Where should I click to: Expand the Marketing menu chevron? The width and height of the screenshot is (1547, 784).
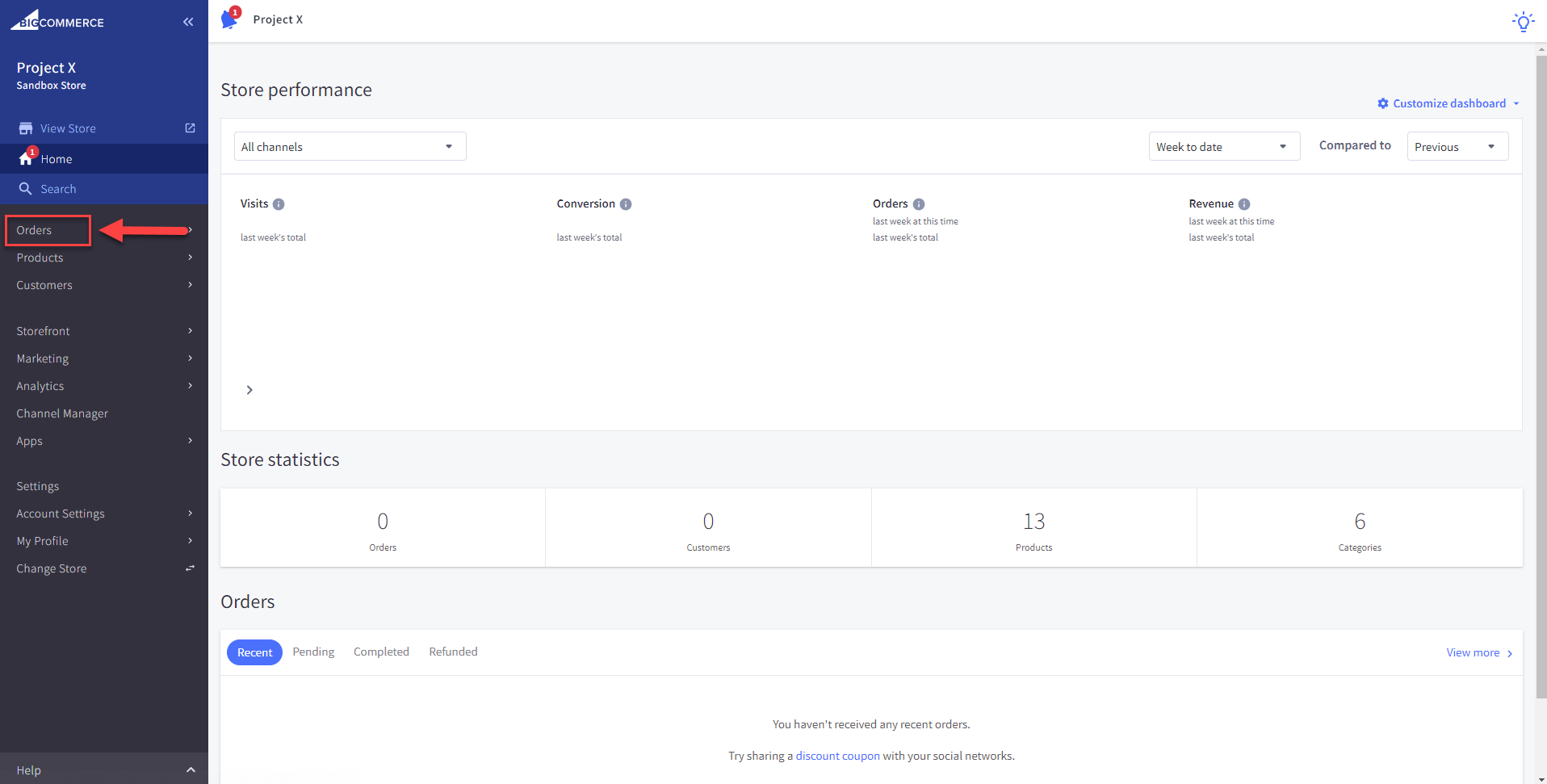point(190,358)
